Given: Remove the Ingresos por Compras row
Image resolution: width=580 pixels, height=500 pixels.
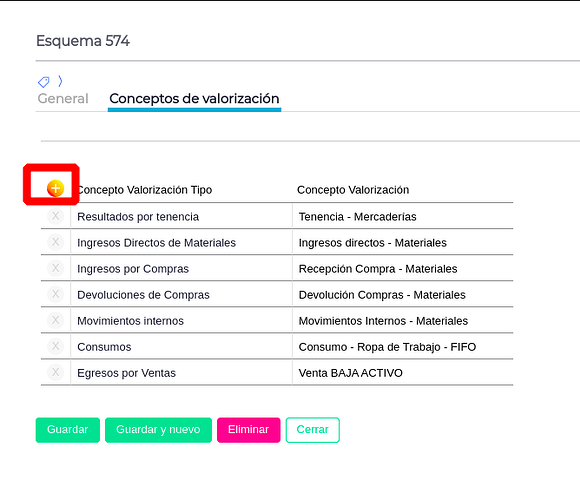Looking at the screenshot, I should [55, 268].
